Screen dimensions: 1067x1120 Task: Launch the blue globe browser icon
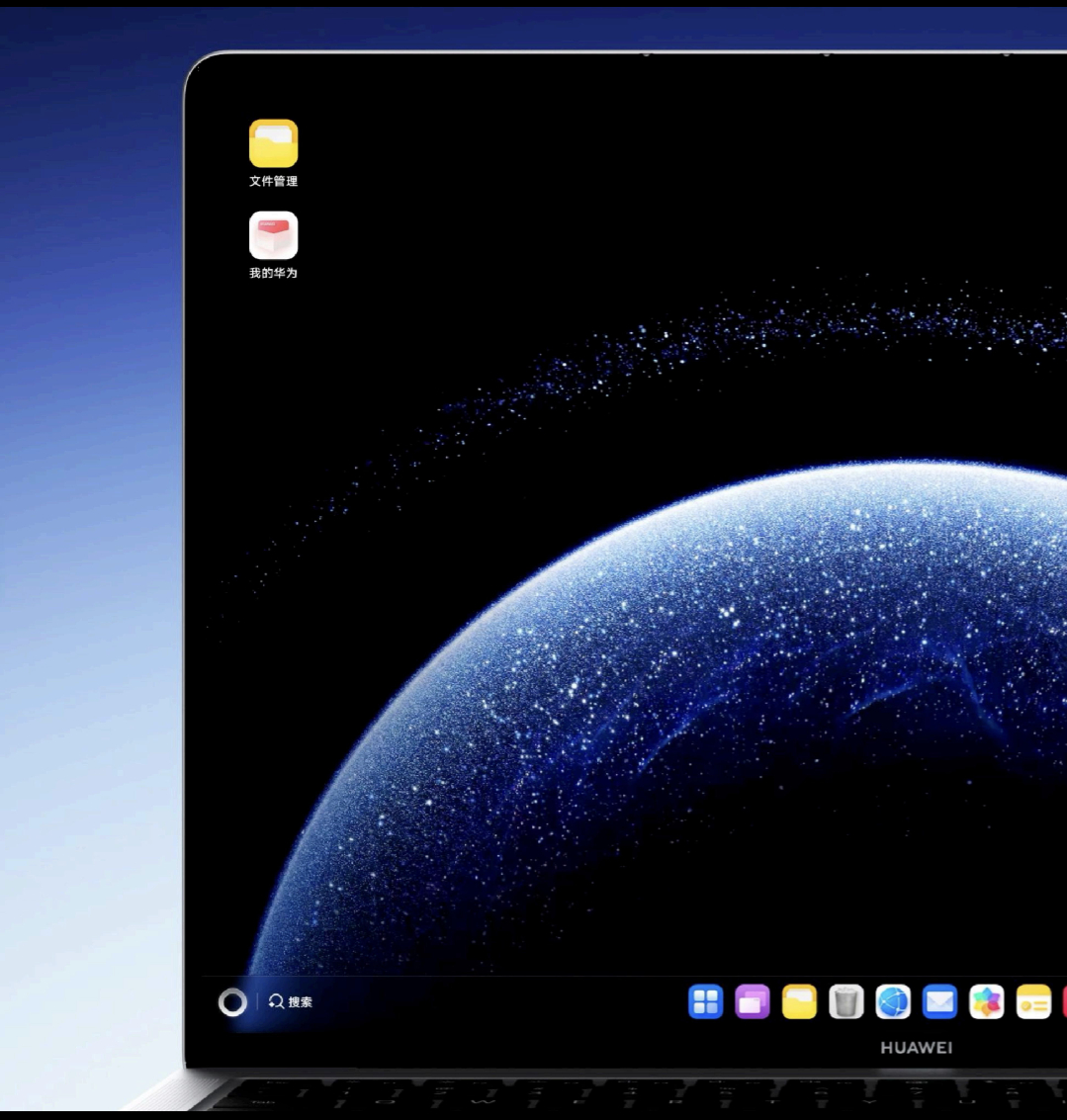coord(893,1001)
